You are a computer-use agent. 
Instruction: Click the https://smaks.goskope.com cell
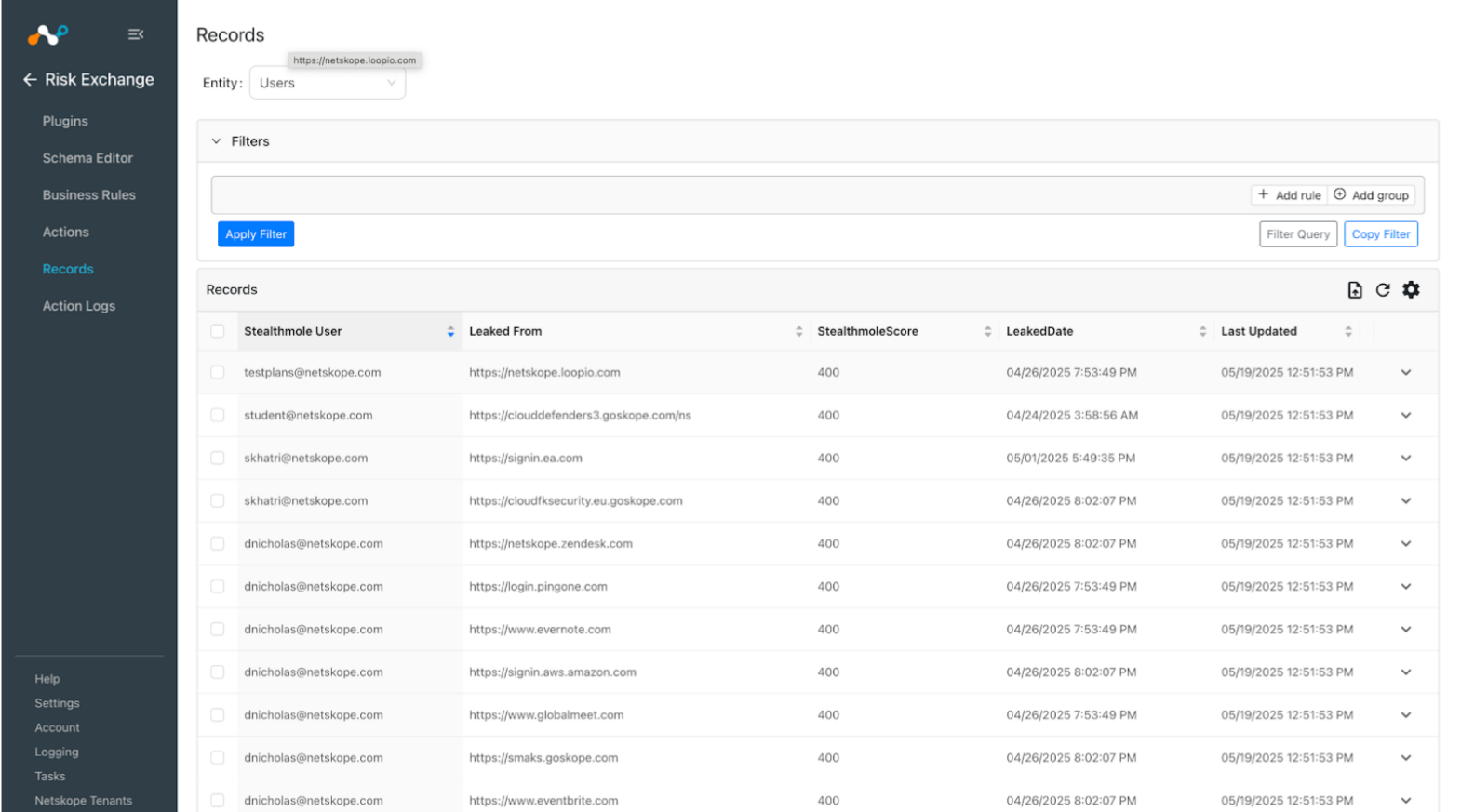click(x=543, y=757)
